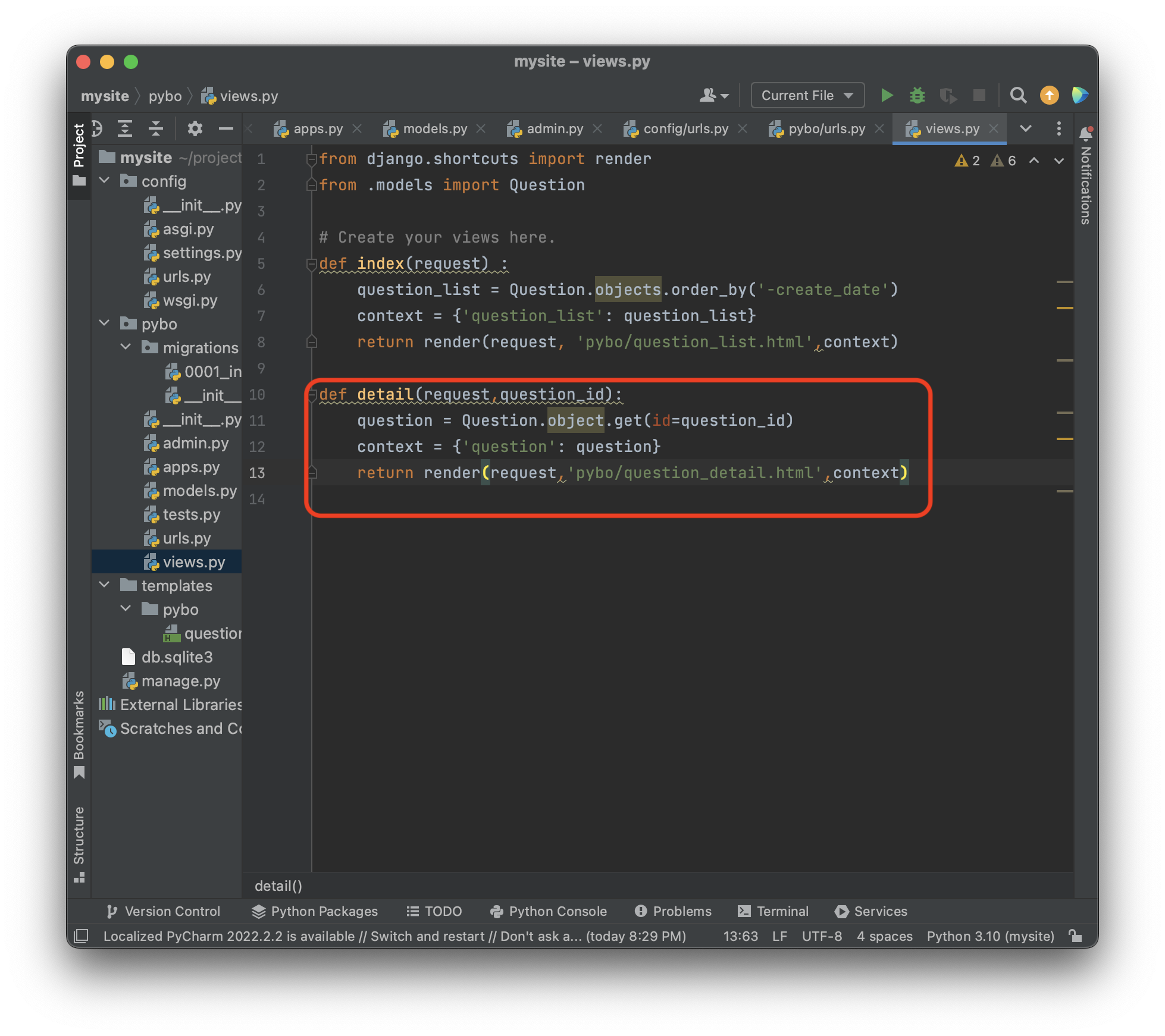Viewport: 1165px width, 1036px height.
Task: Open the Current File run configuration dropdown
Action: (807, 95)
